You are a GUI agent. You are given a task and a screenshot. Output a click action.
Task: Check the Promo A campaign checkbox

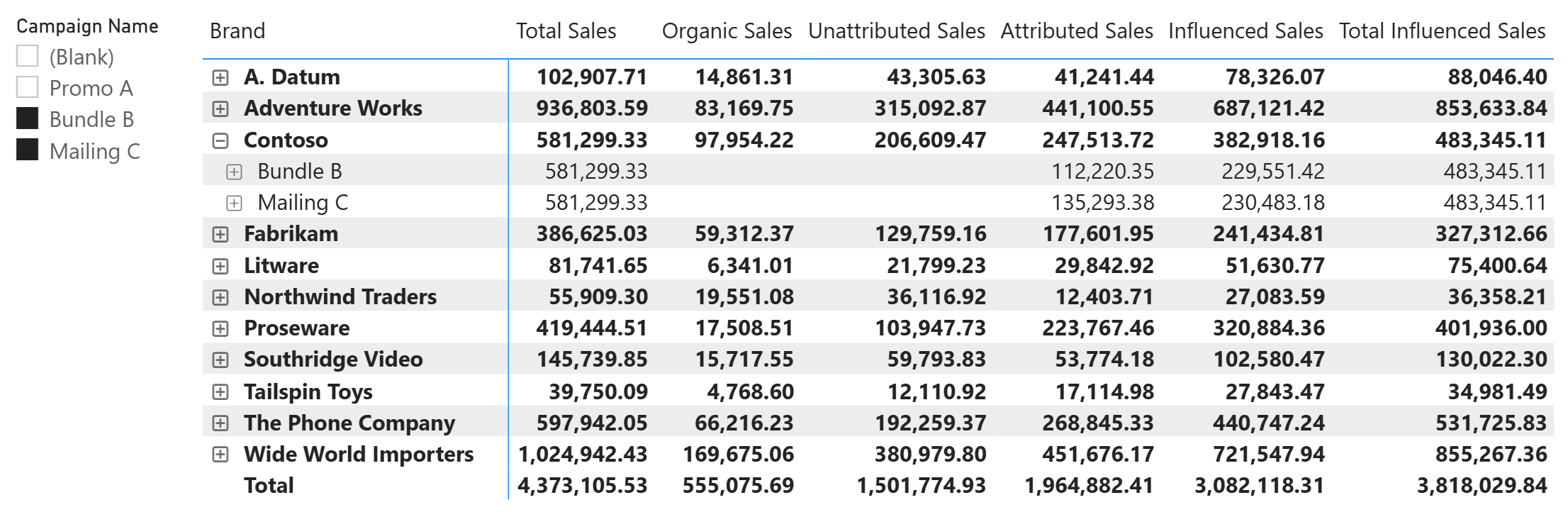[27, 87]
